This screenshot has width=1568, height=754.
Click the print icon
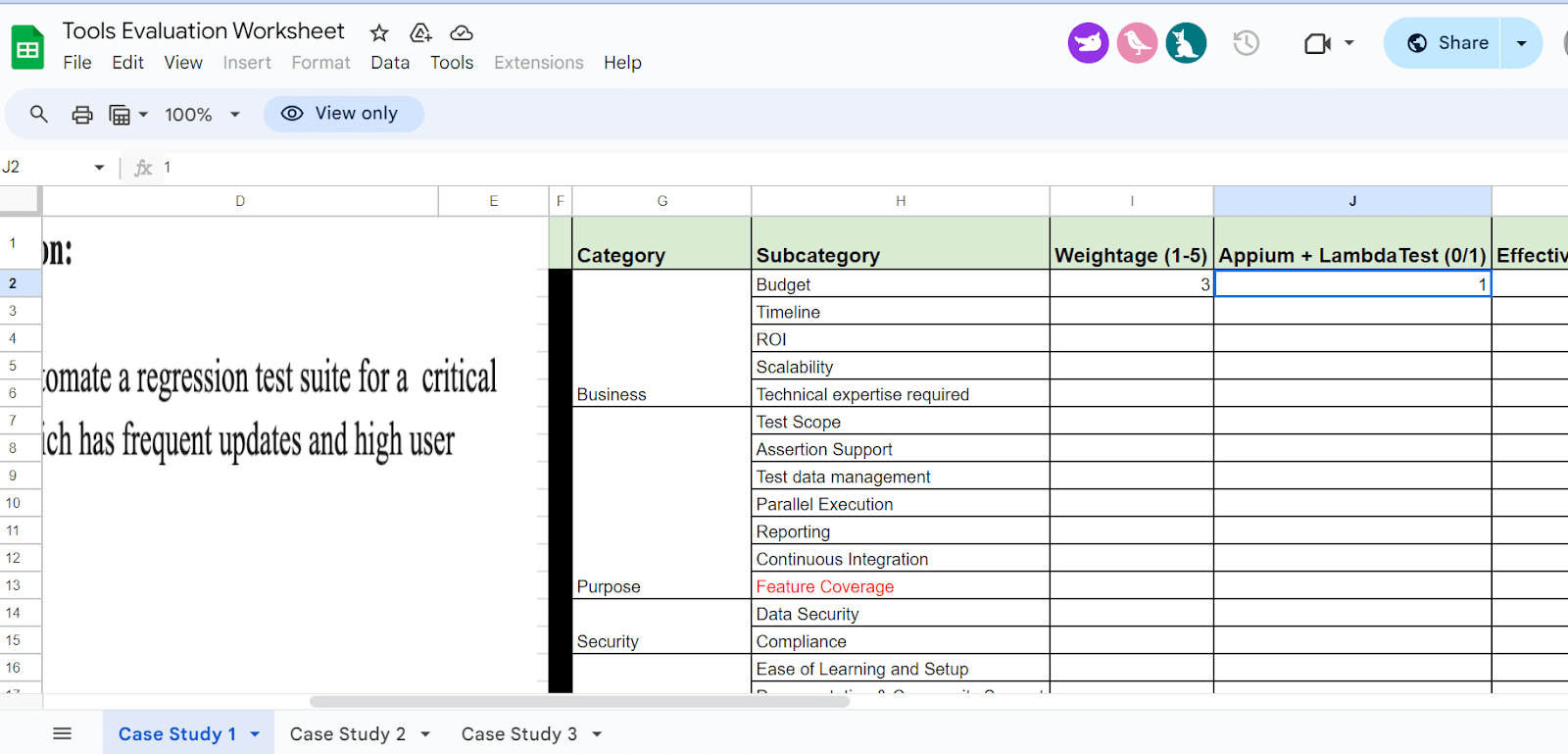pos(82,115)
